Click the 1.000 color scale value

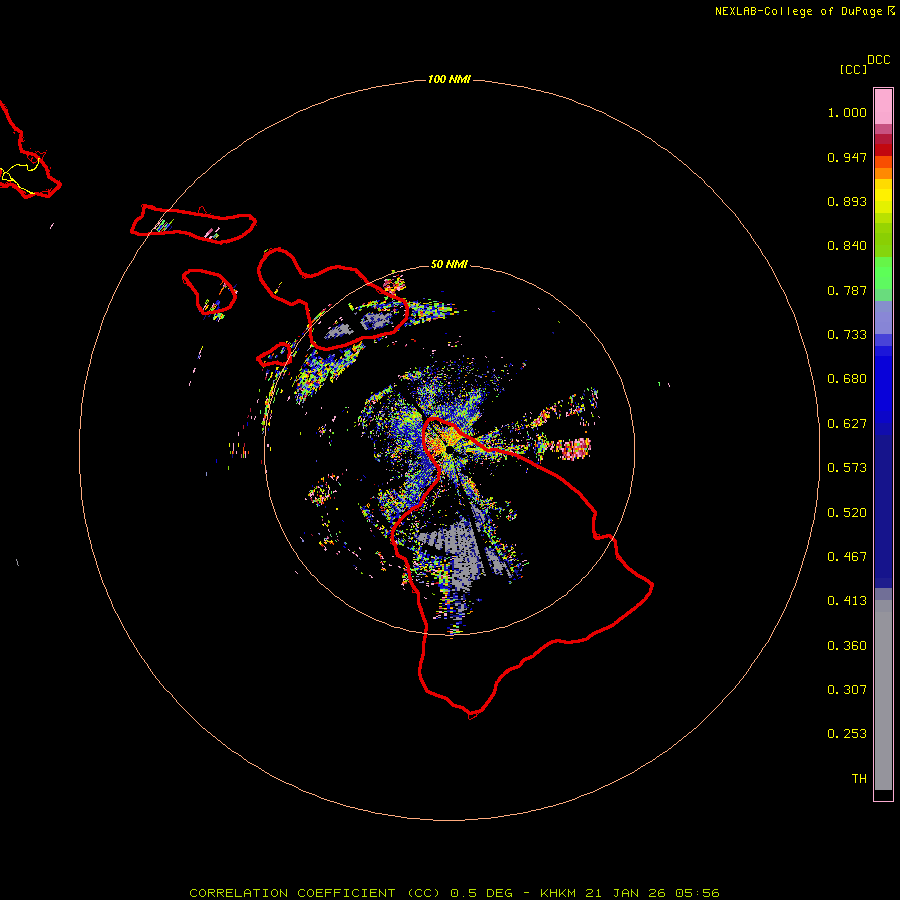(x=847, y=112)
